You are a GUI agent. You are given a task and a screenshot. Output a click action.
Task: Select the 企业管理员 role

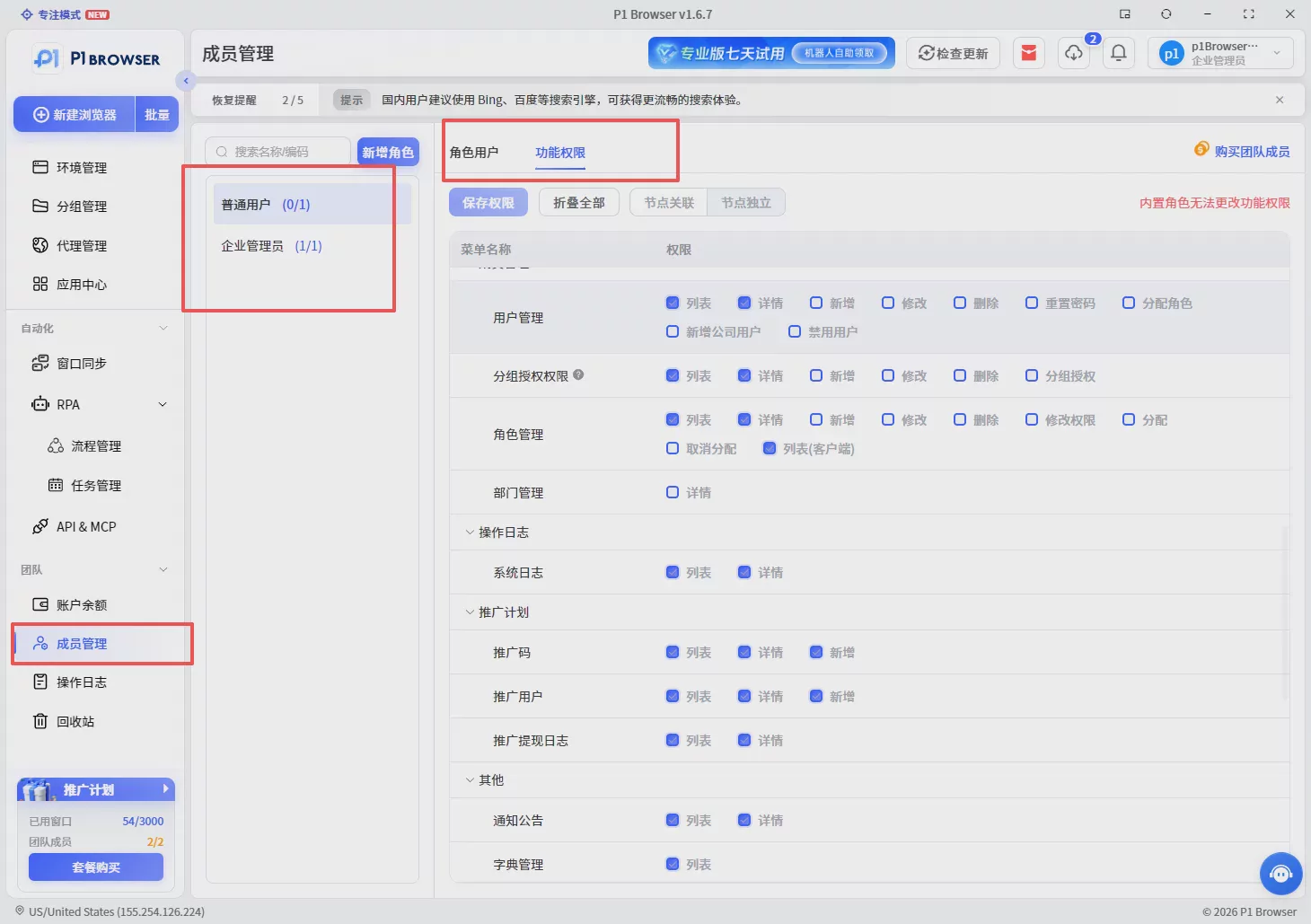312,246
